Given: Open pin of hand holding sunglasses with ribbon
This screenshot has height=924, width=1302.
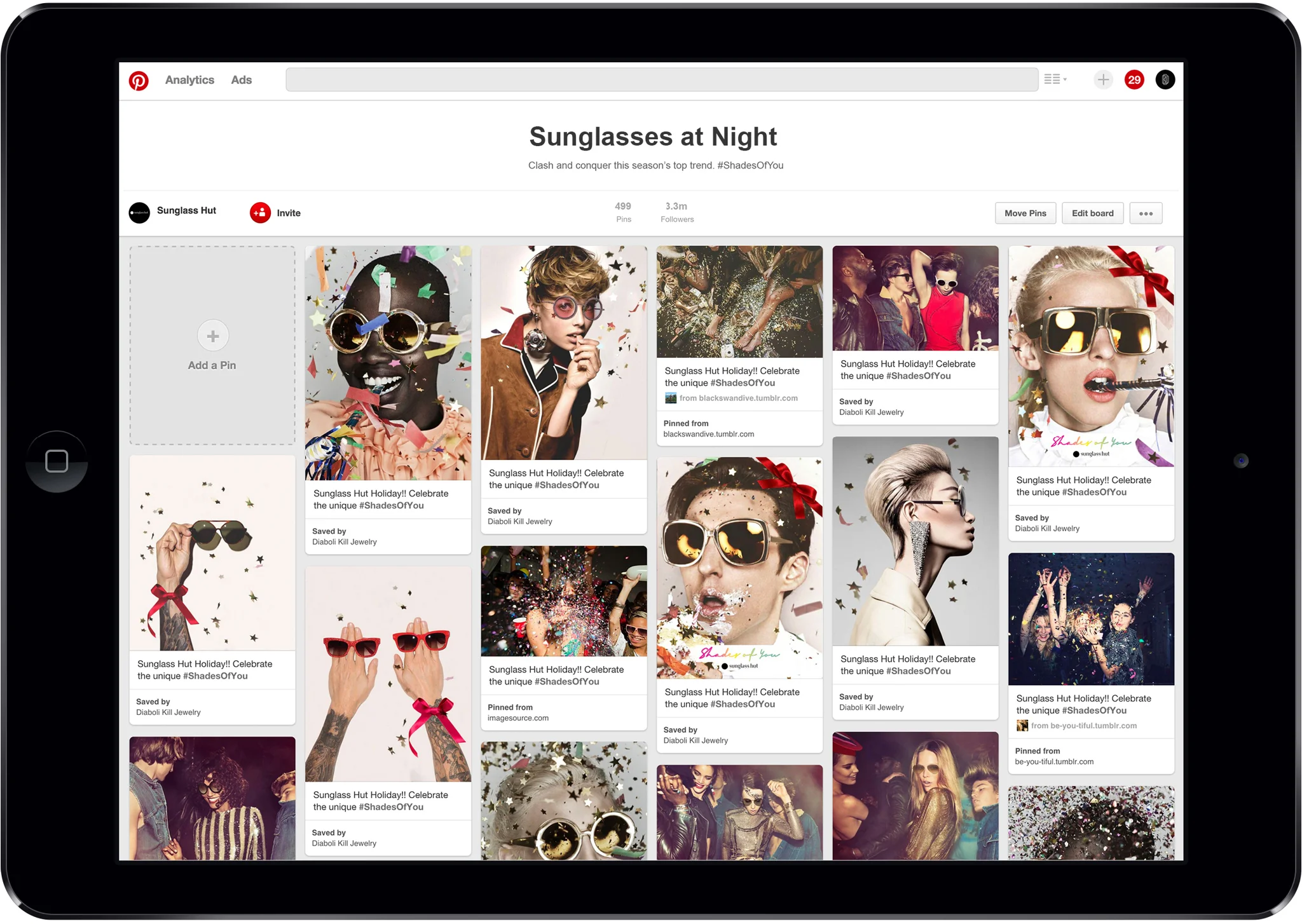Looking at the screenshot, I should pos(212,553).
